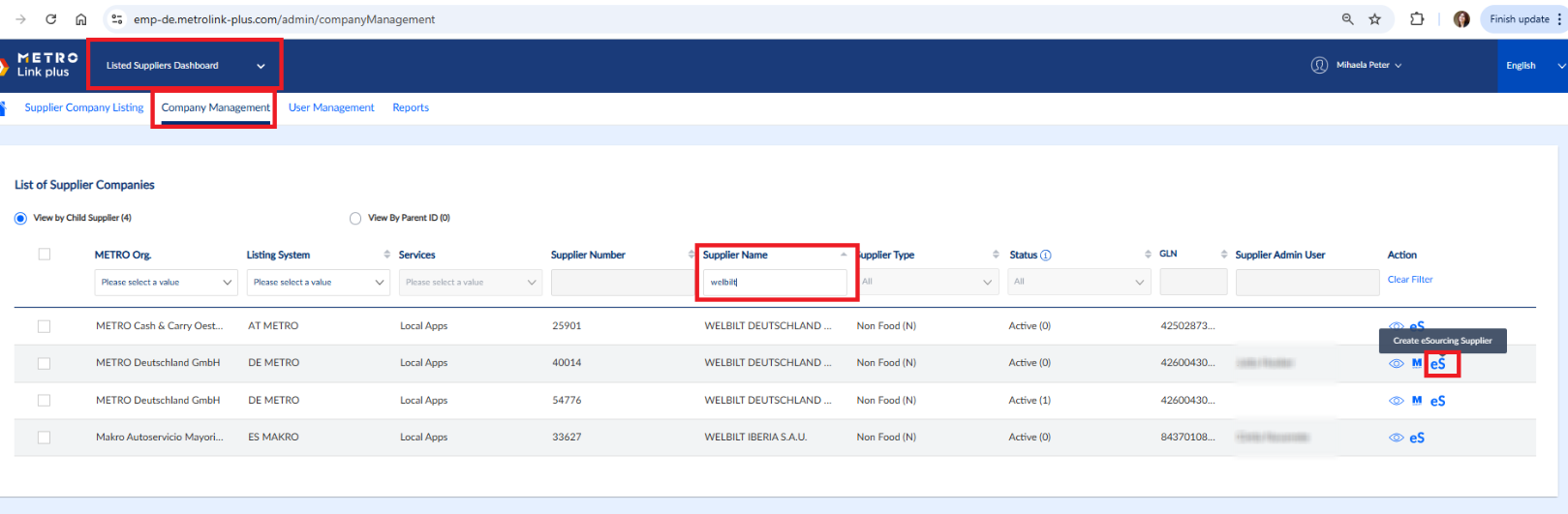Click the Supplier Number filter input
Viewport: 1568px width, 514px height.
pyautogui.click(x=623, y=283)
